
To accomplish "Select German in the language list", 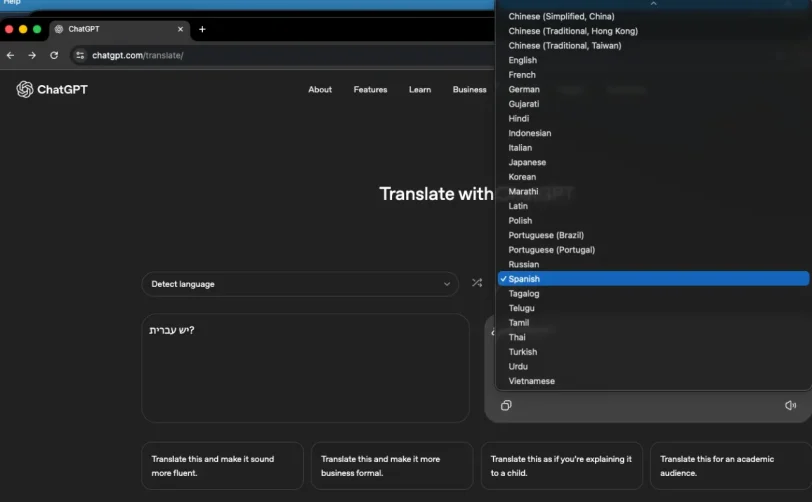I will click(654, 89).
